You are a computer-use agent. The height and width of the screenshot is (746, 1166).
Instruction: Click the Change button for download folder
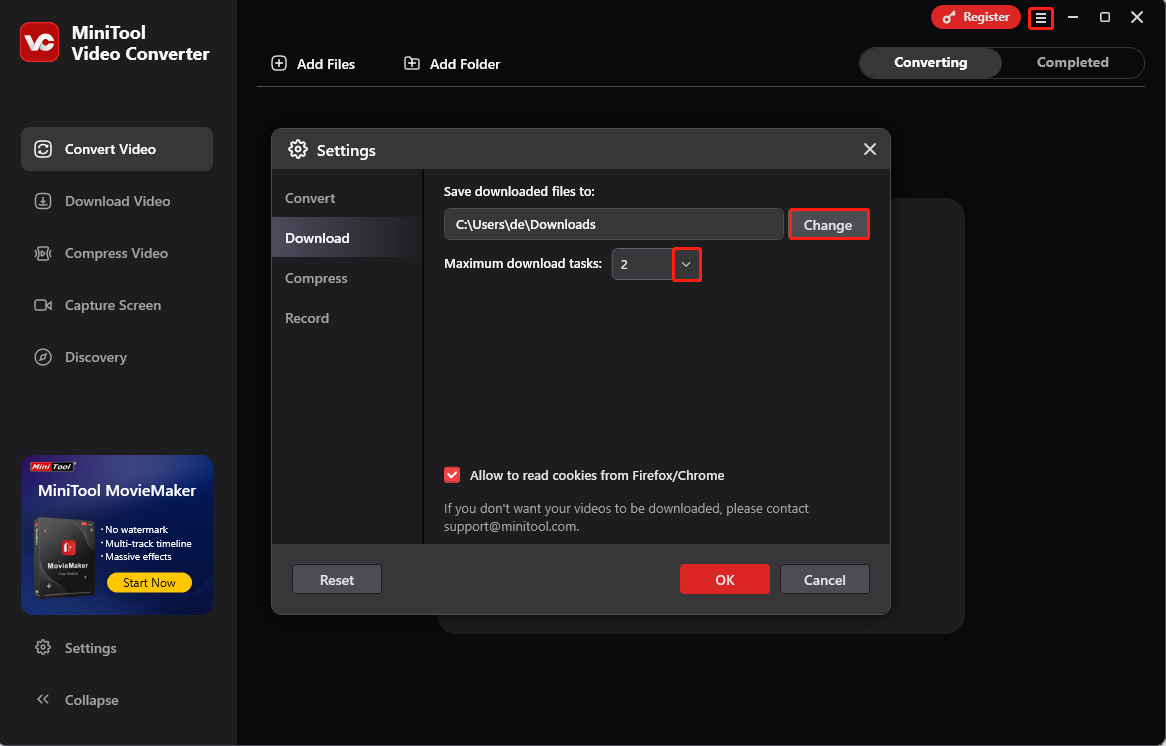pos(828,225)
